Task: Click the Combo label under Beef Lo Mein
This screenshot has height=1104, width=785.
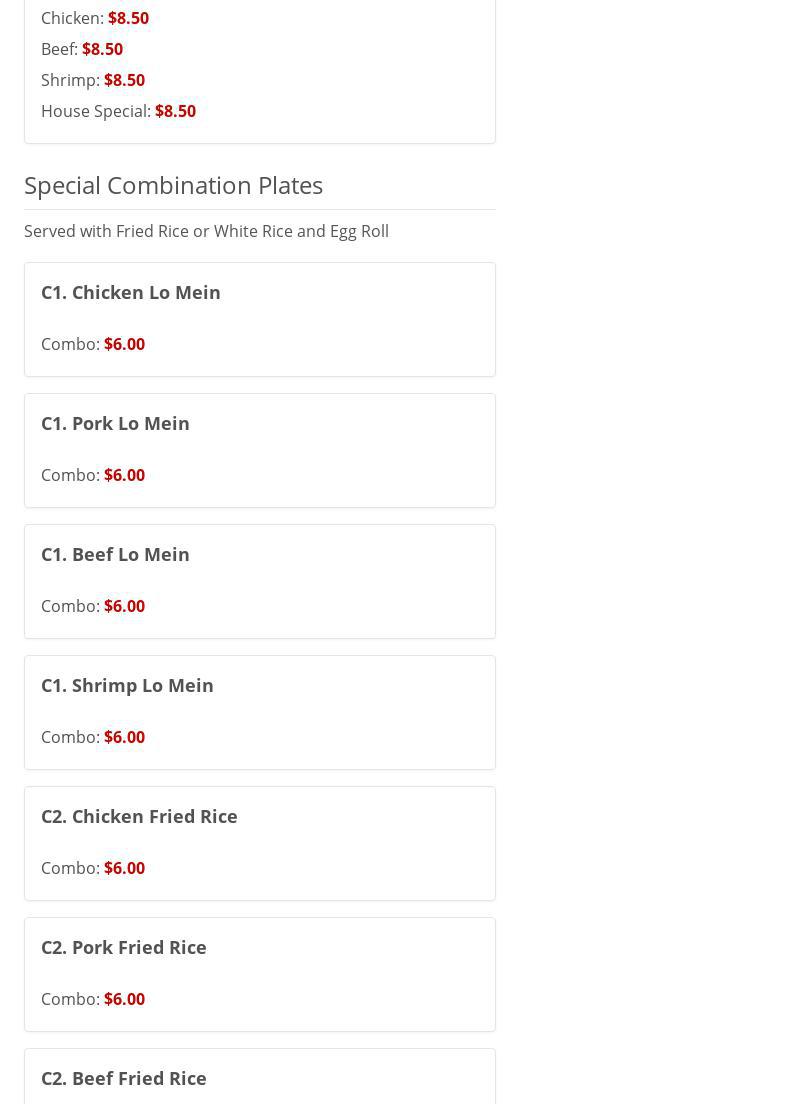Action: pyautogui.click(x=70, y=606)
